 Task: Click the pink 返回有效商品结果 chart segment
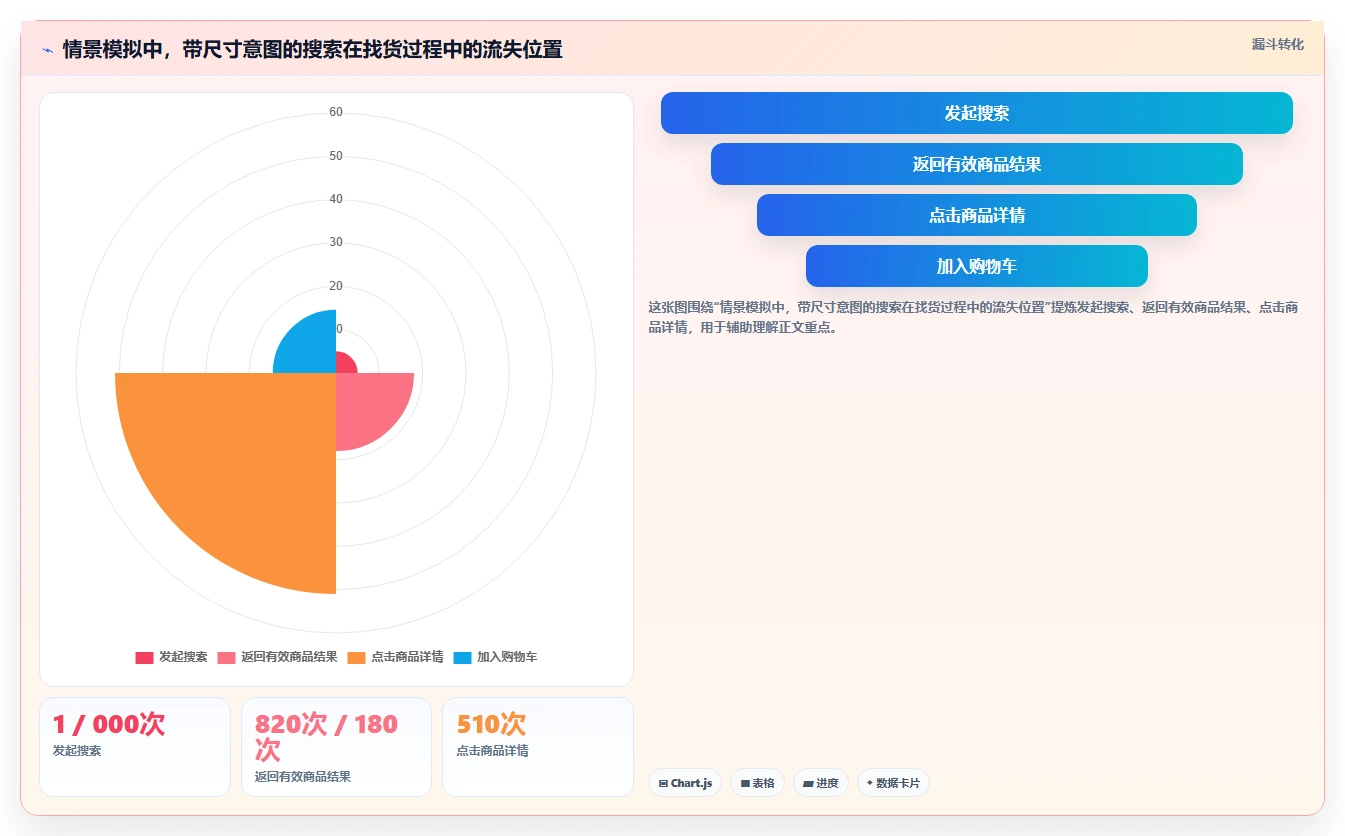pyautogui.click(x=367, y=405)
